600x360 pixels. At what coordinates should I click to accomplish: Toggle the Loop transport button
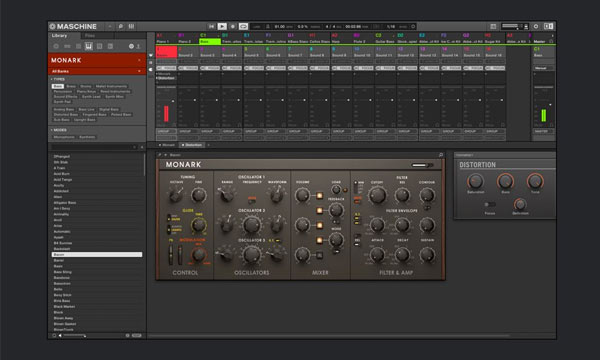(x=243, y=26)
